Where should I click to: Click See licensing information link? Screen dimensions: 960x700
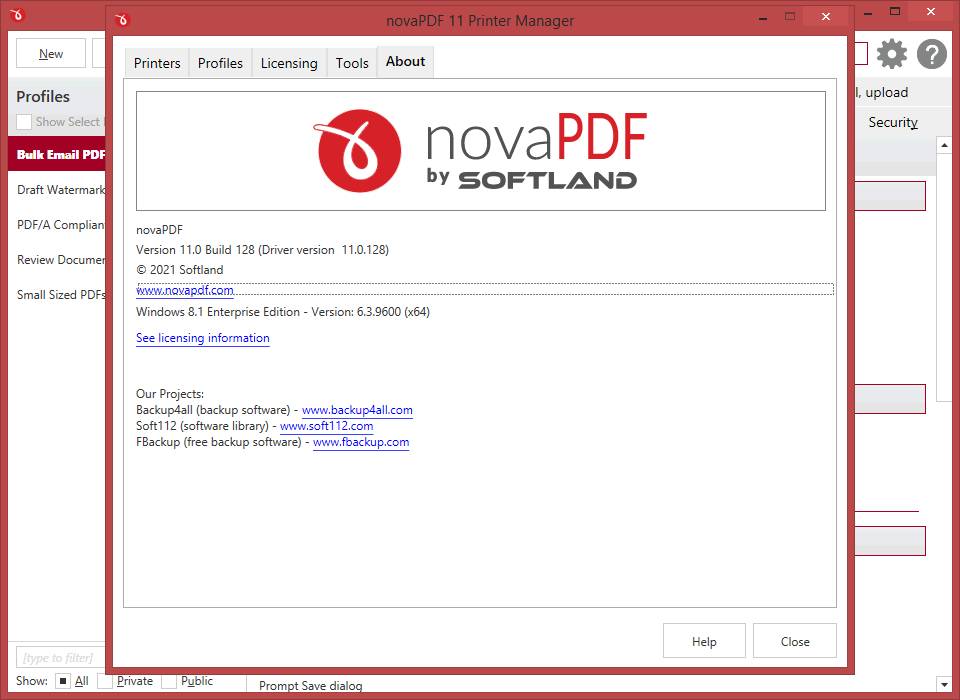pos(203,338)
